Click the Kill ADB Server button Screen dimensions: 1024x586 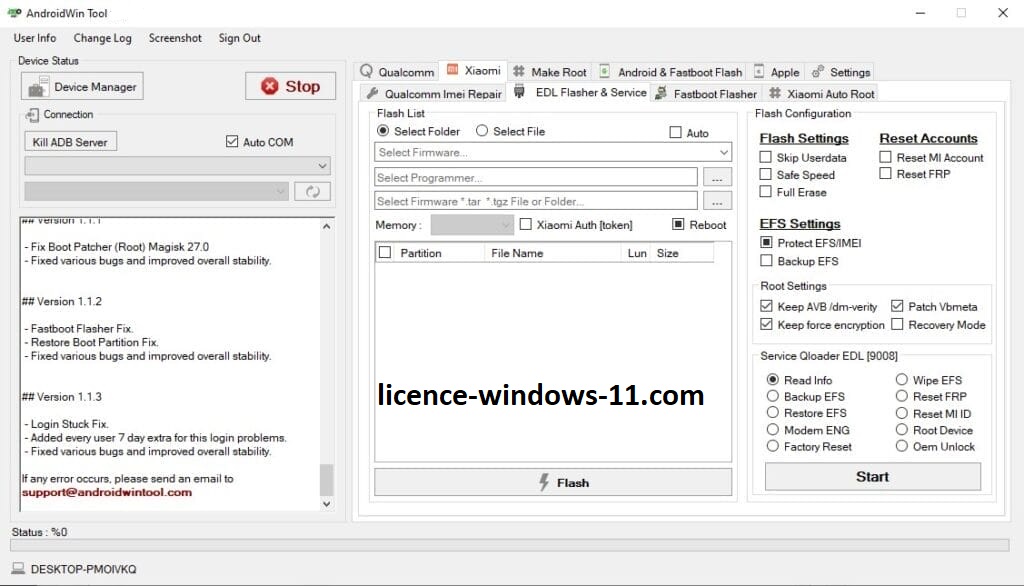(70, 142)
